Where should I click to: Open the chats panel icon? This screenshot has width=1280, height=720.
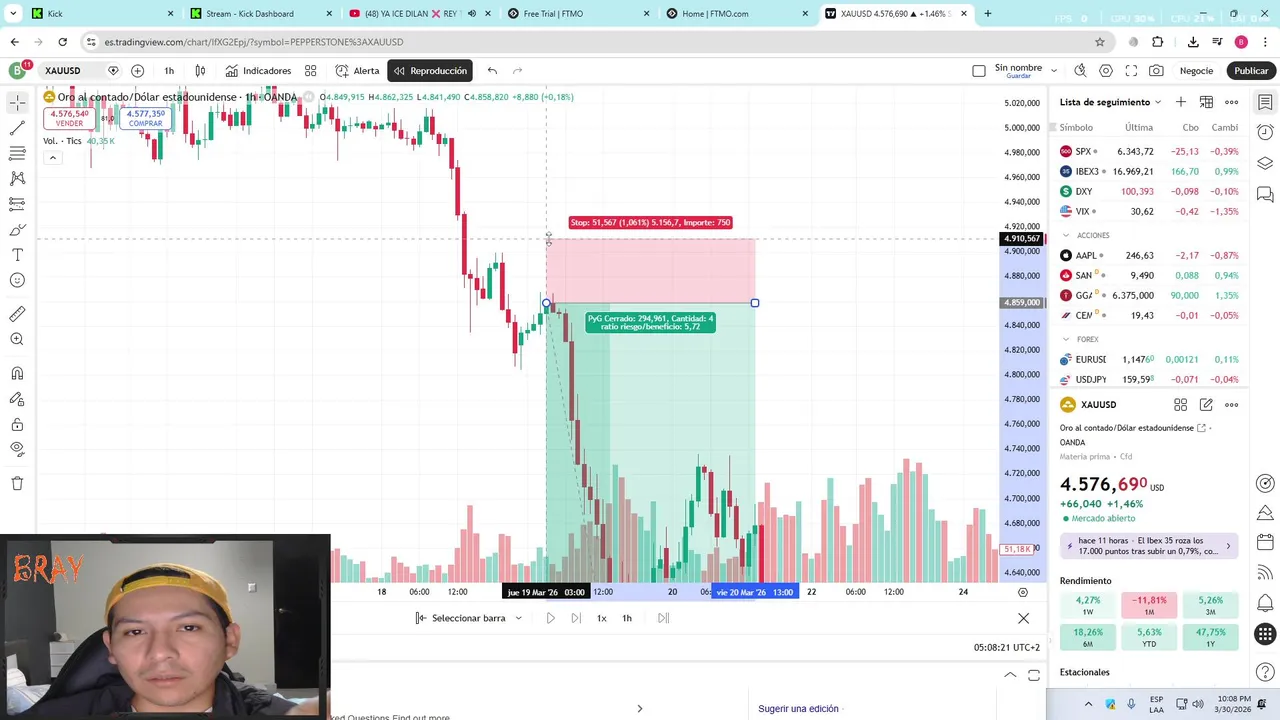coord(1265,194)
